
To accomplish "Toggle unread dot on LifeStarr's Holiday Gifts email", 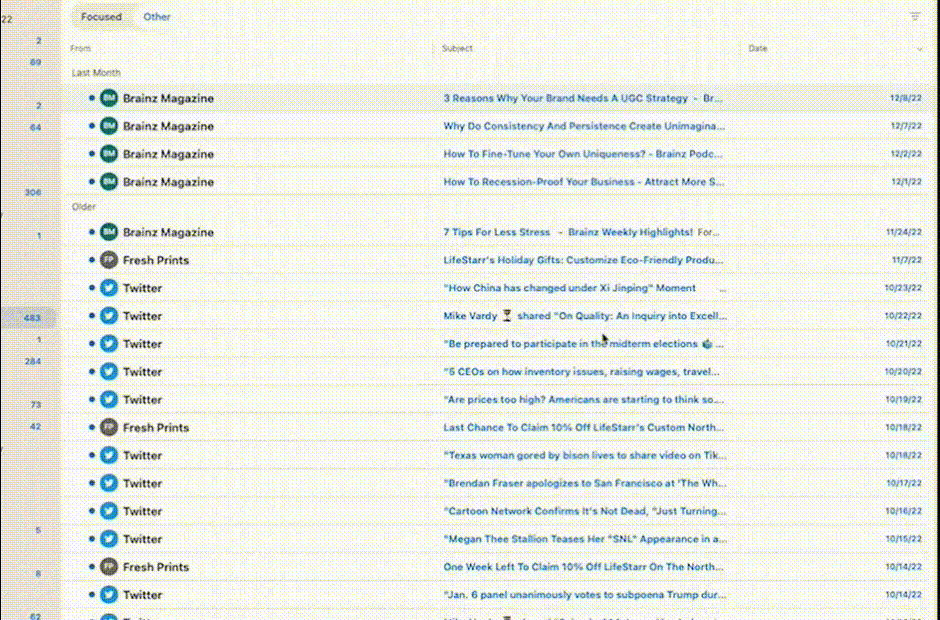I will 92,260.
